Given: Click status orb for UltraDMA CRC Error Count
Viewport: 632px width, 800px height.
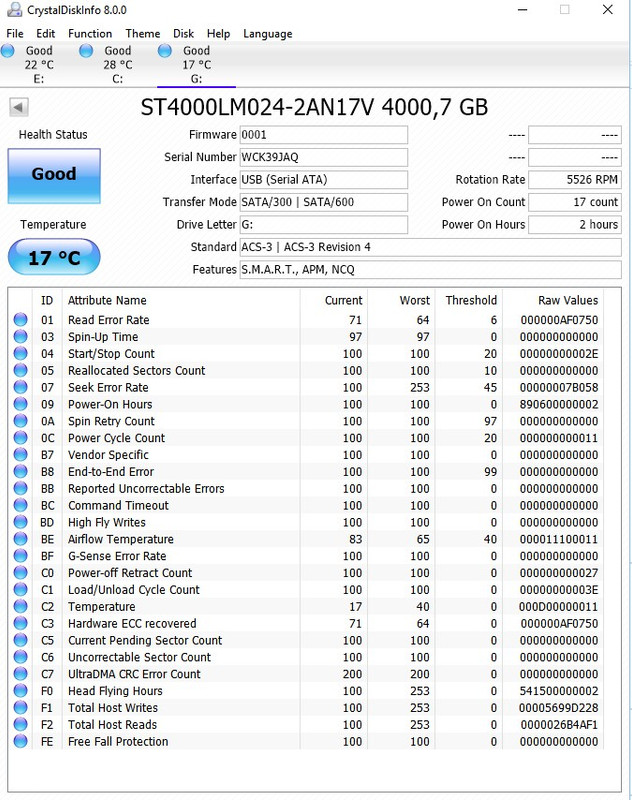Looking at the screenshot, I should click(20, 673).
